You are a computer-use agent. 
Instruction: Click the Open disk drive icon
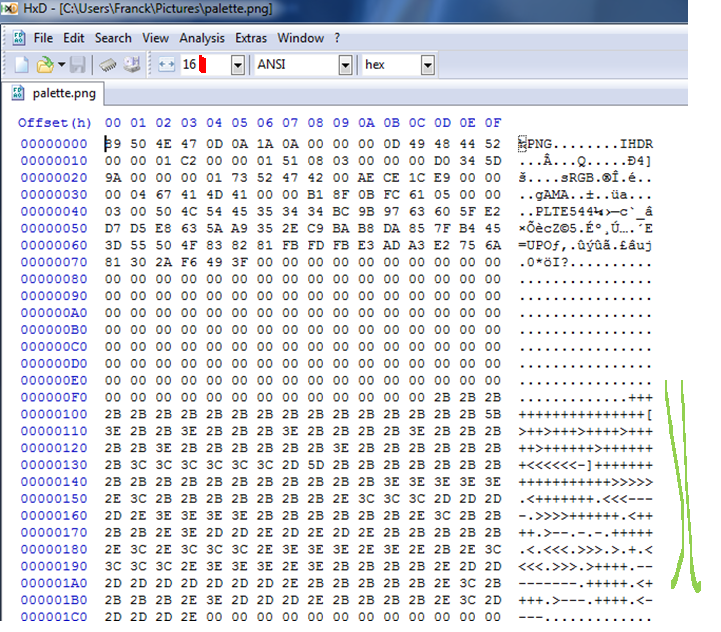point(132,65)
